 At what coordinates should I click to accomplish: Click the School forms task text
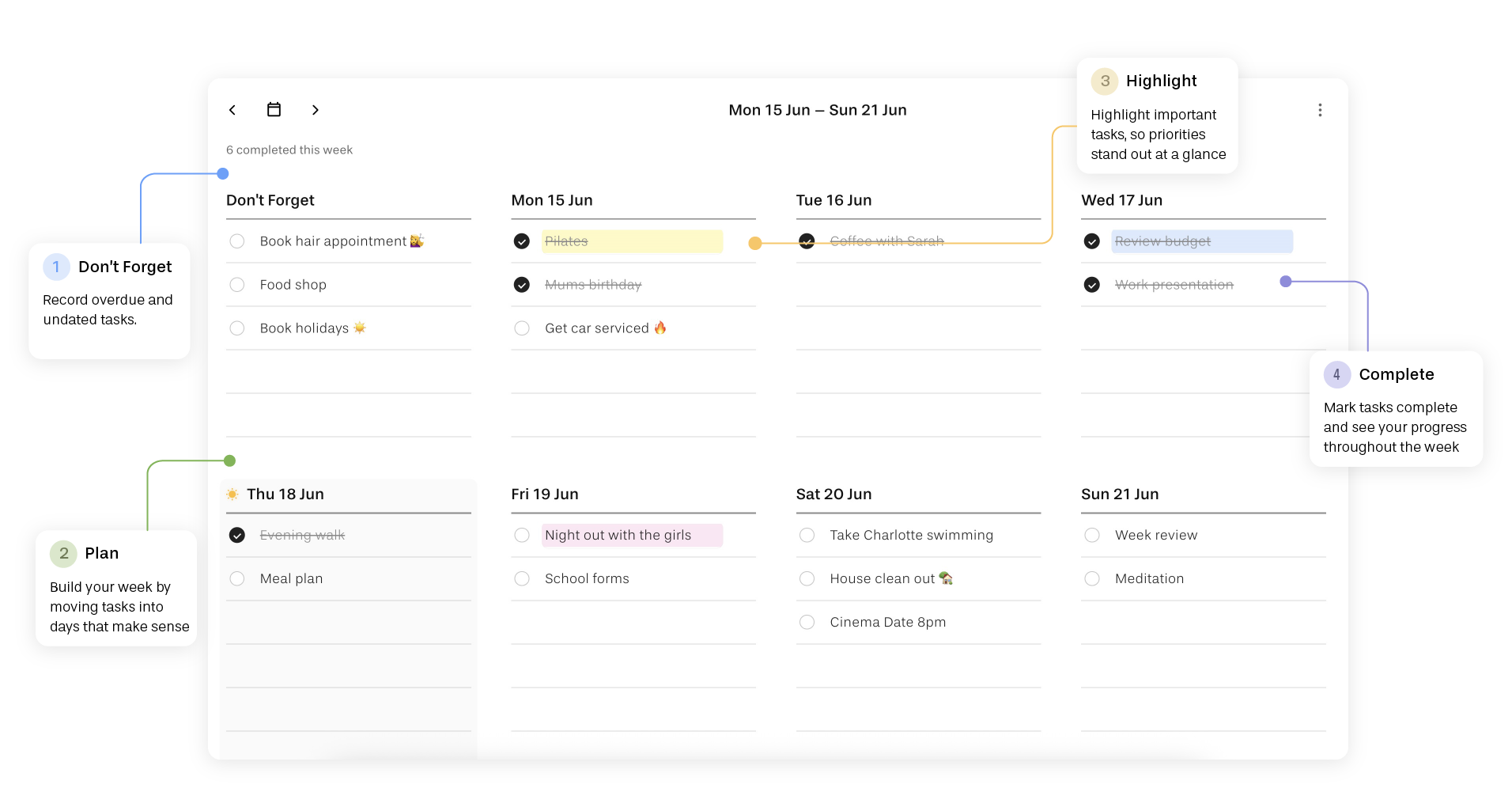tap(588, 579)
